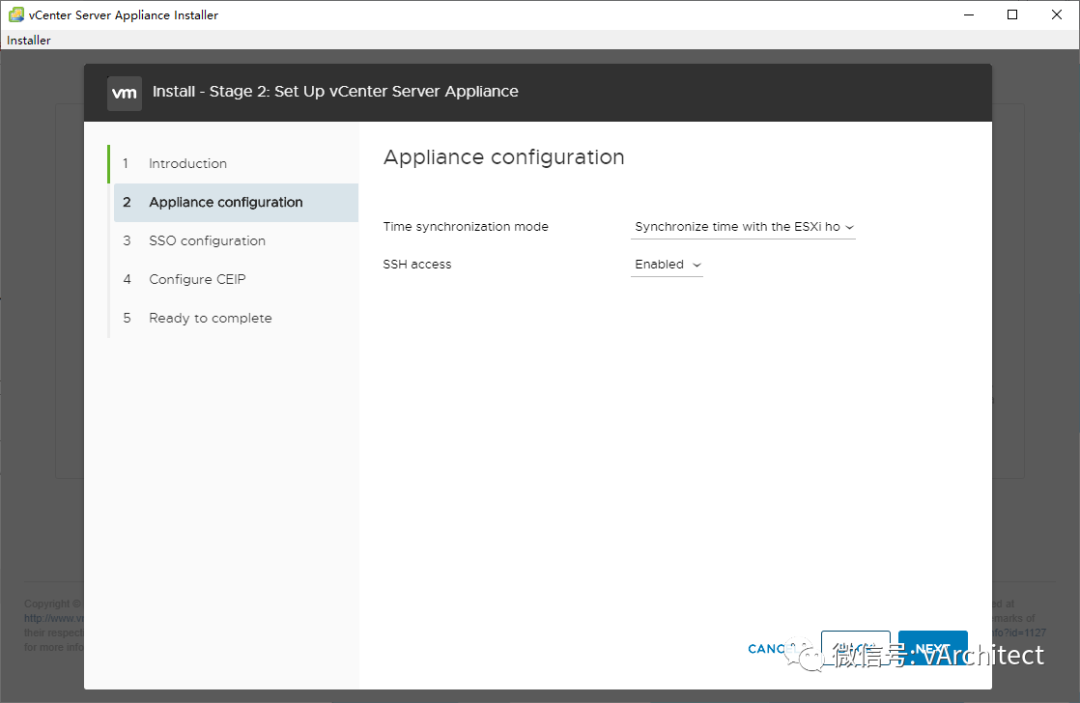Viewport: 1080px width, 703px height.
Task: Minimize the installer window
Action: (x=968, y=15)
